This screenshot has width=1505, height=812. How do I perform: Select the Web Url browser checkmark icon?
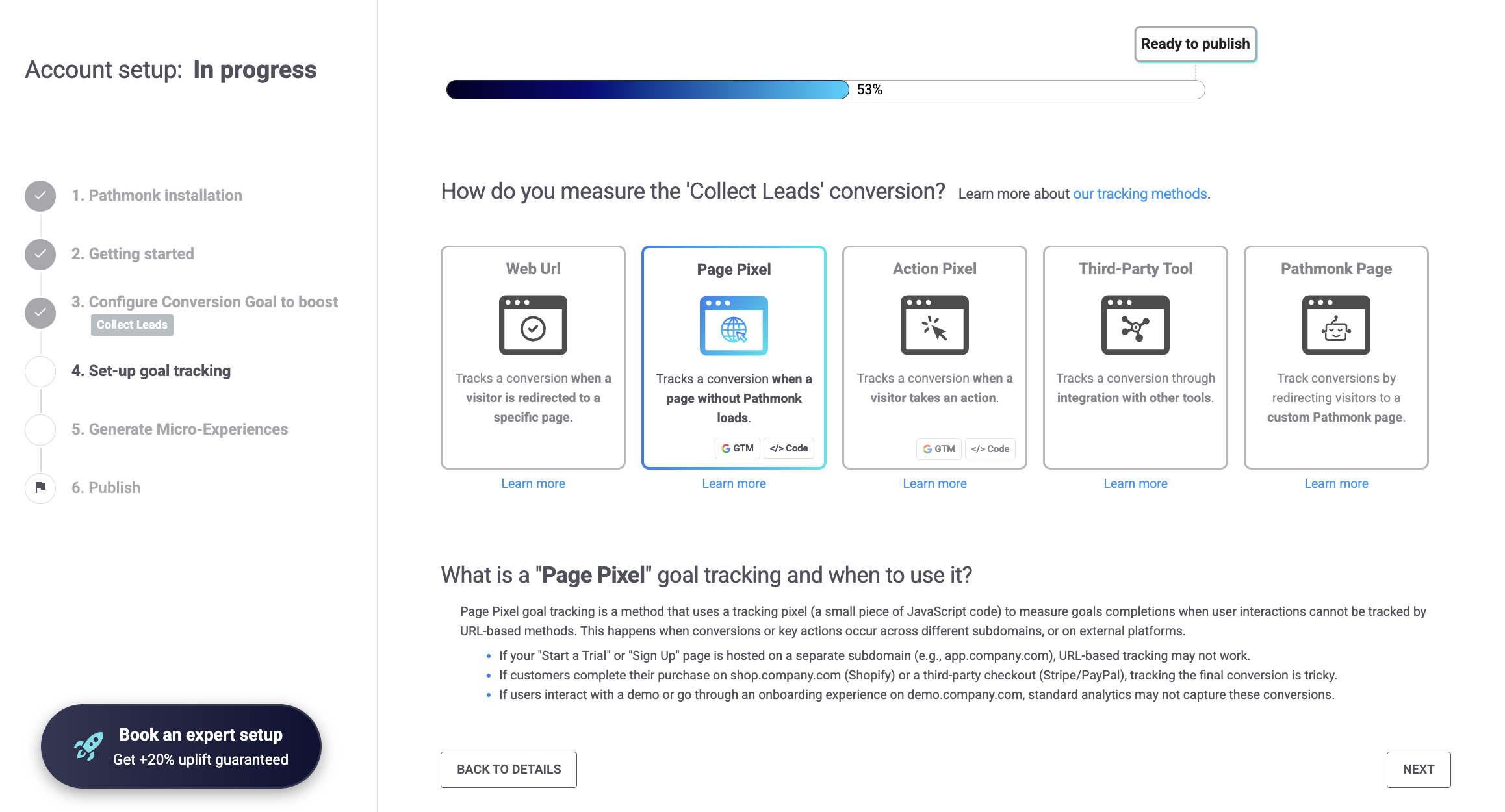pos(533,325)
